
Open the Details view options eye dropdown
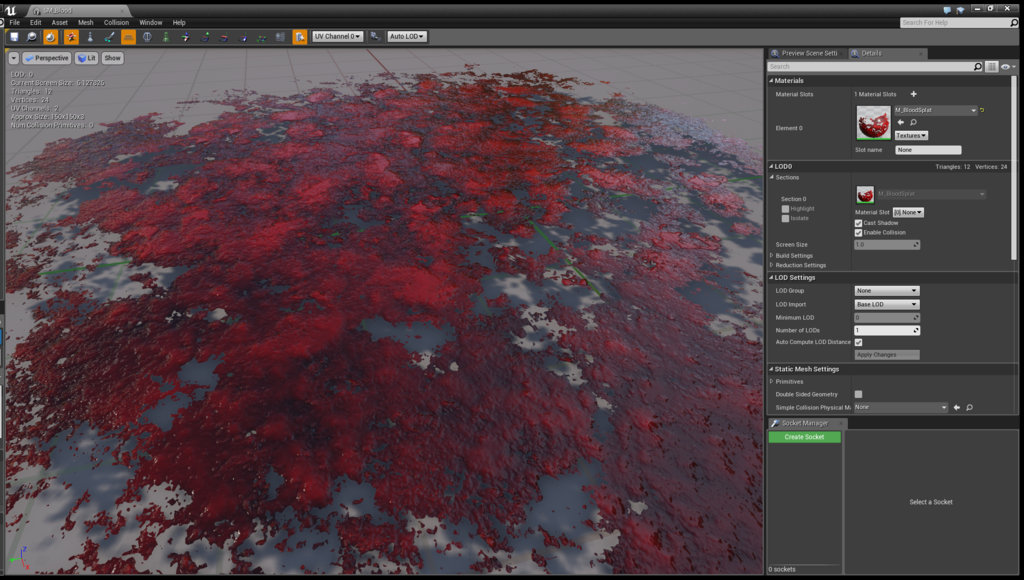pyautogui.click(x=1008, y=67)
